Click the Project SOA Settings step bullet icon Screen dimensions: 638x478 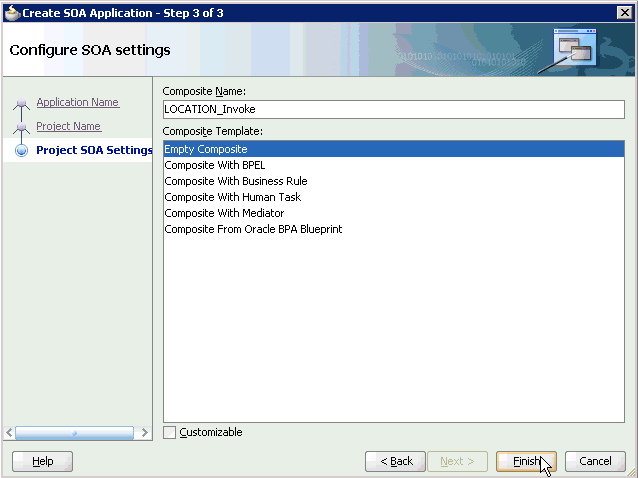(22, 151)
